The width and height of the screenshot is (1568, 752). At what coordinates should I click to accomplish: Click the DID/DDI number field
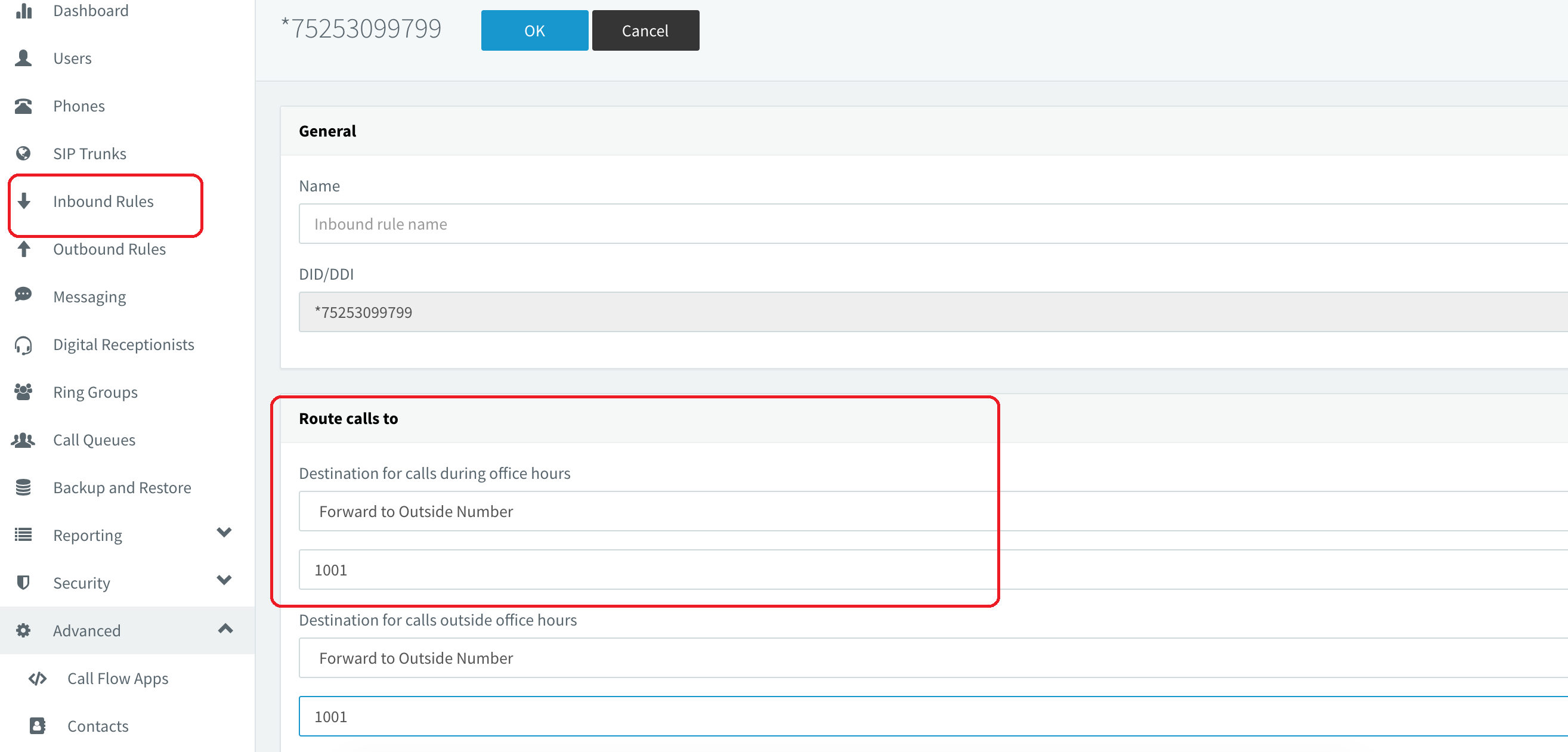[x=933, y=312]
